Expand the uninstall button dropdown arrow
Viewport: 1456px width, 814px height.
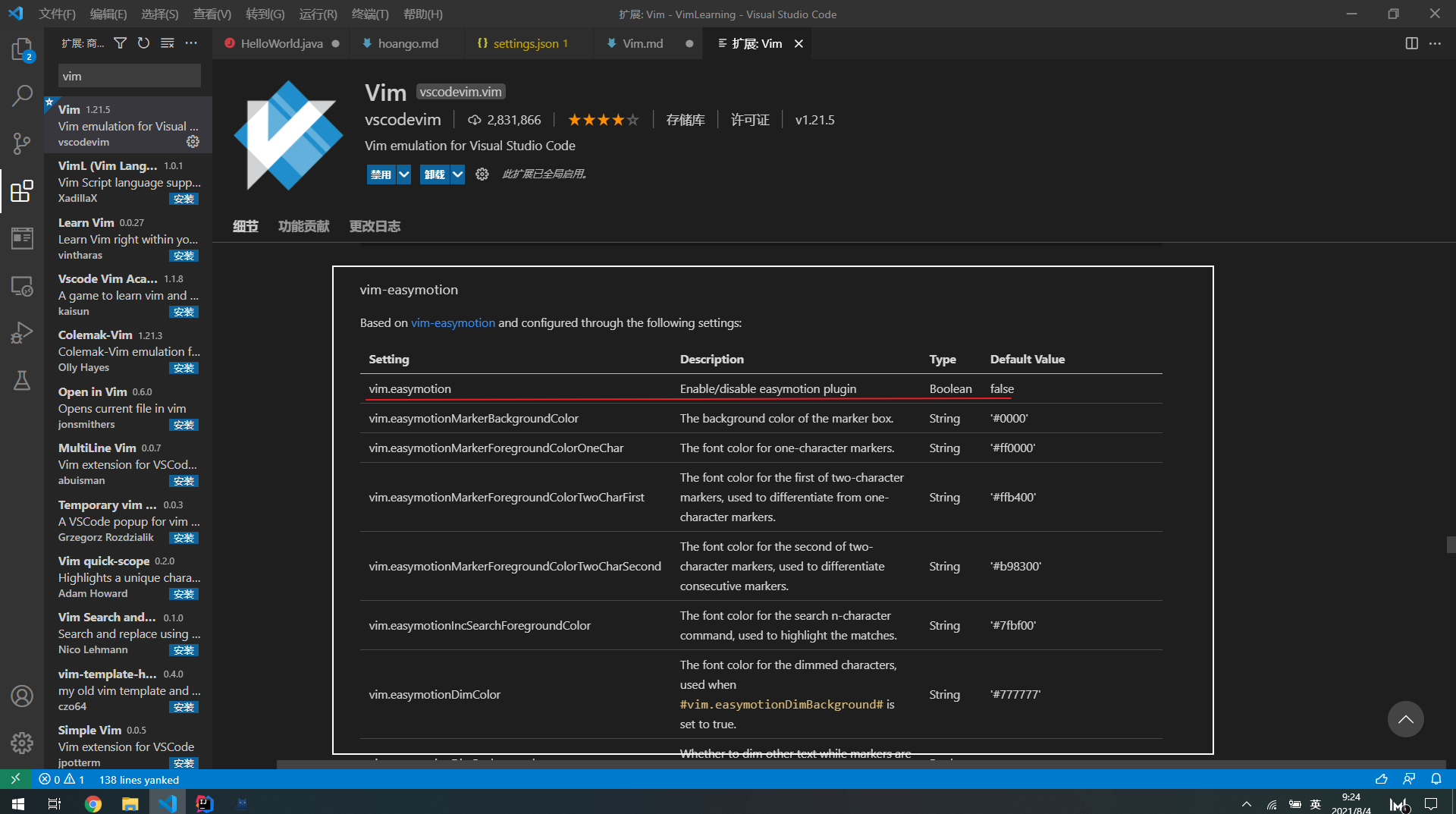[x=457, y=174]
